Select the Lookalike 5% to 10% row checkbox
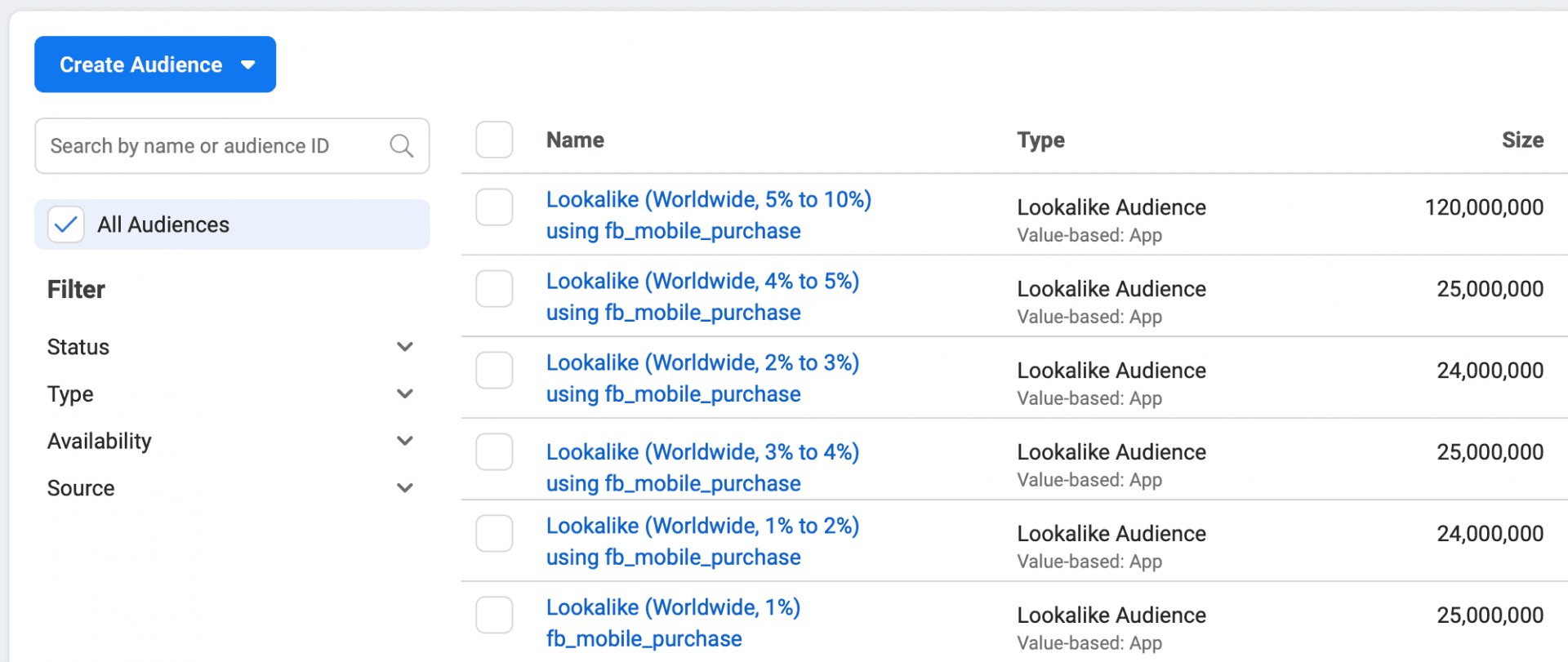Screen dimensions: 1568x662 [x=494, y=207]
